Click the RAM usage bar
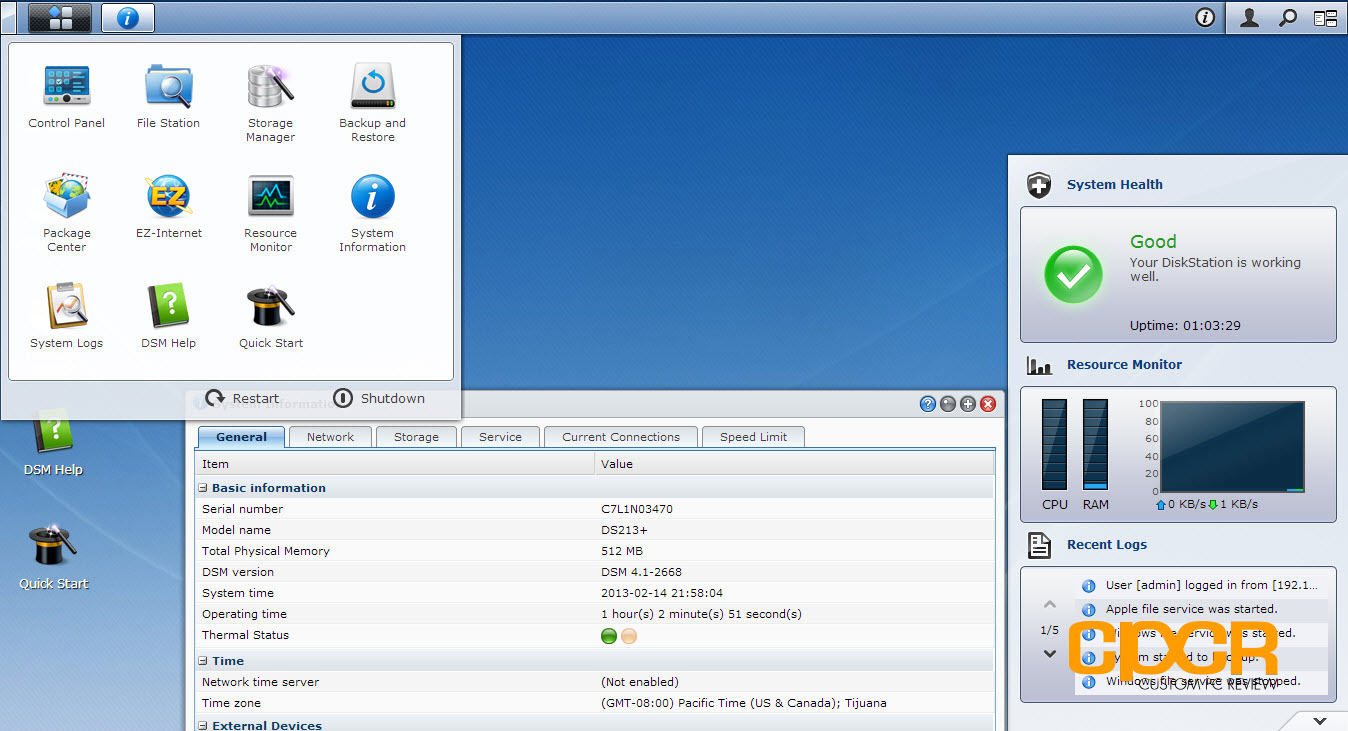This screenshot has height=731, width=1348. coord(1096,445)
